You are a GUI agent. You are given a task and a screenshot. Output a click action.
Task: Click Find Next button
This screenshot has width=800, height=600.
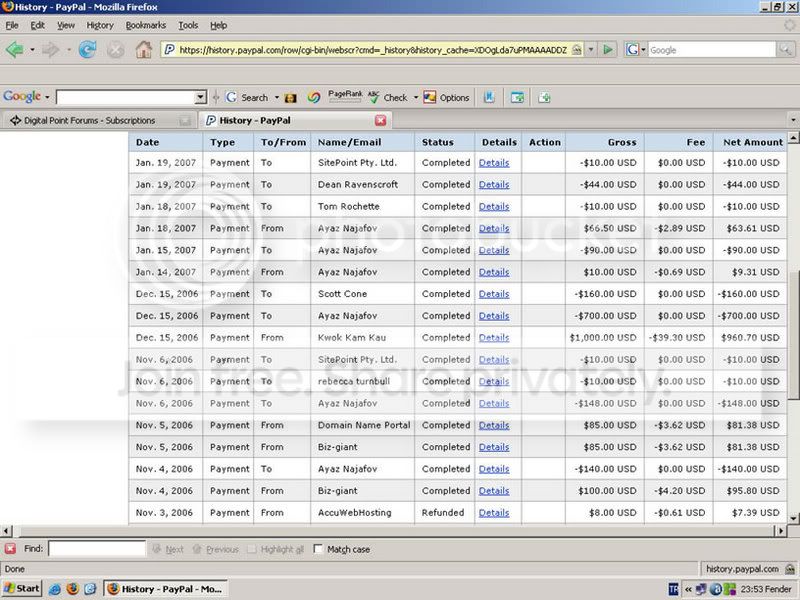168,549
